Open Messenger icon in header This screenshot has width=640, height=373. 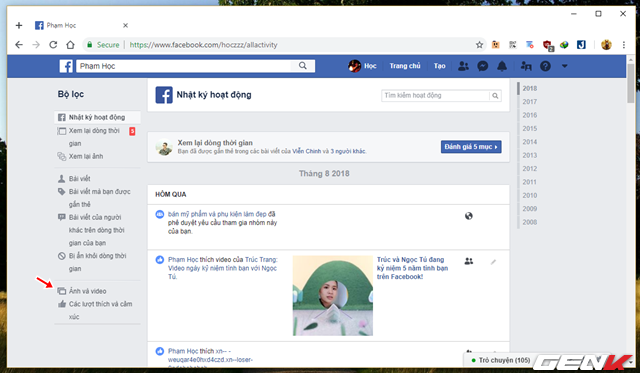(482, 66)
